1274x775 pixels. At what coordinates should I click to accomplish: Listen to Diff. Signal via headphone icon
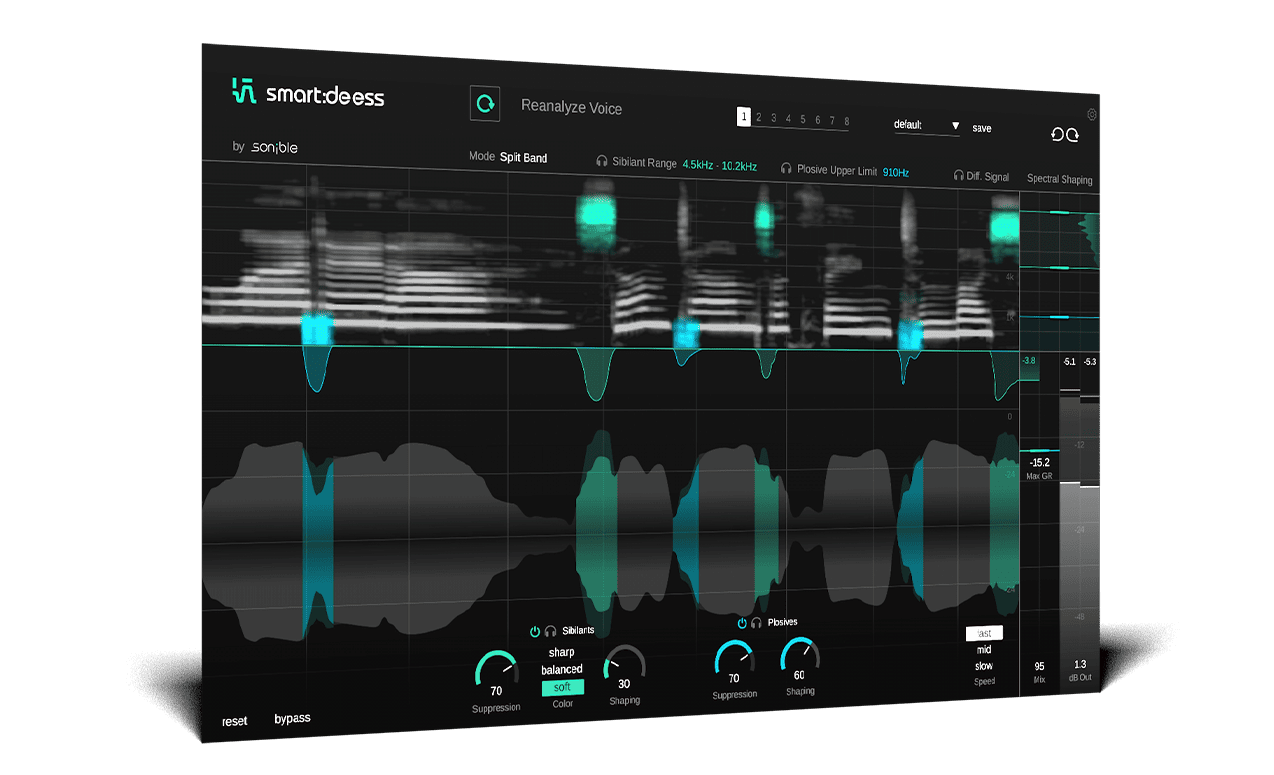958,176
